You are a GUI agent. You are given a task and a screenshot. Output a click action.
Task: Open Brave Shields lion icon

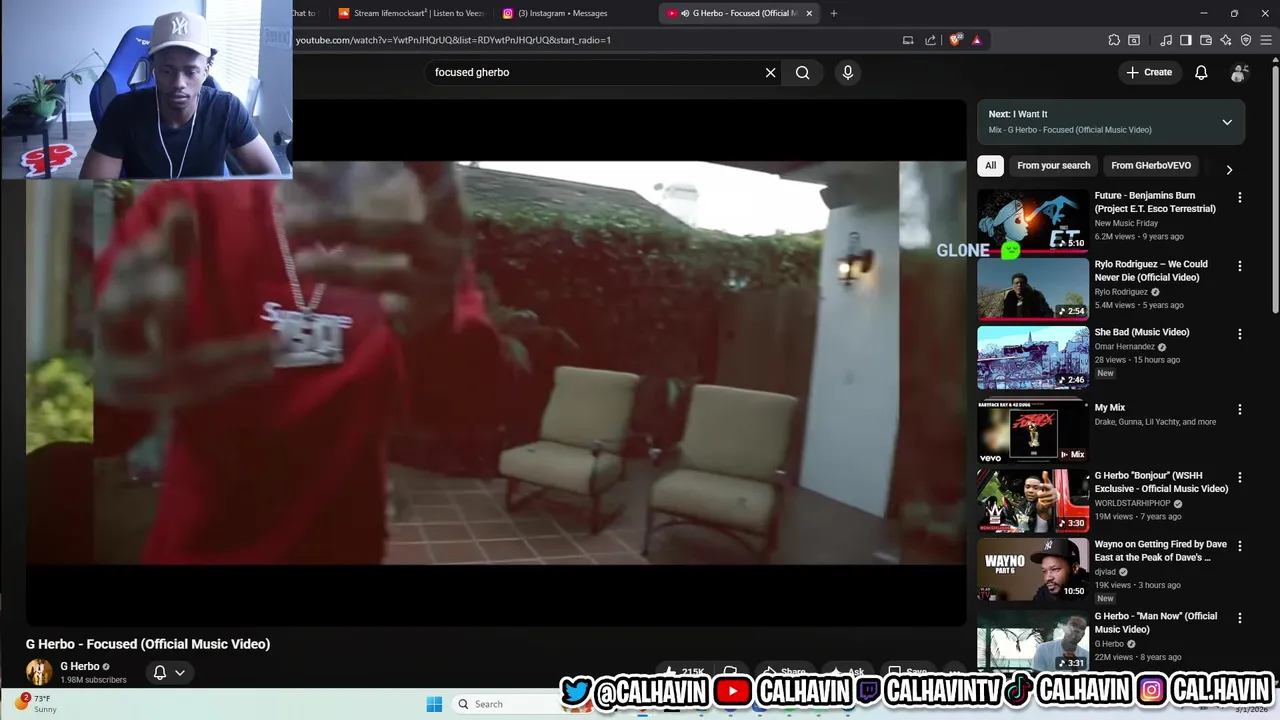click(956, 40)
